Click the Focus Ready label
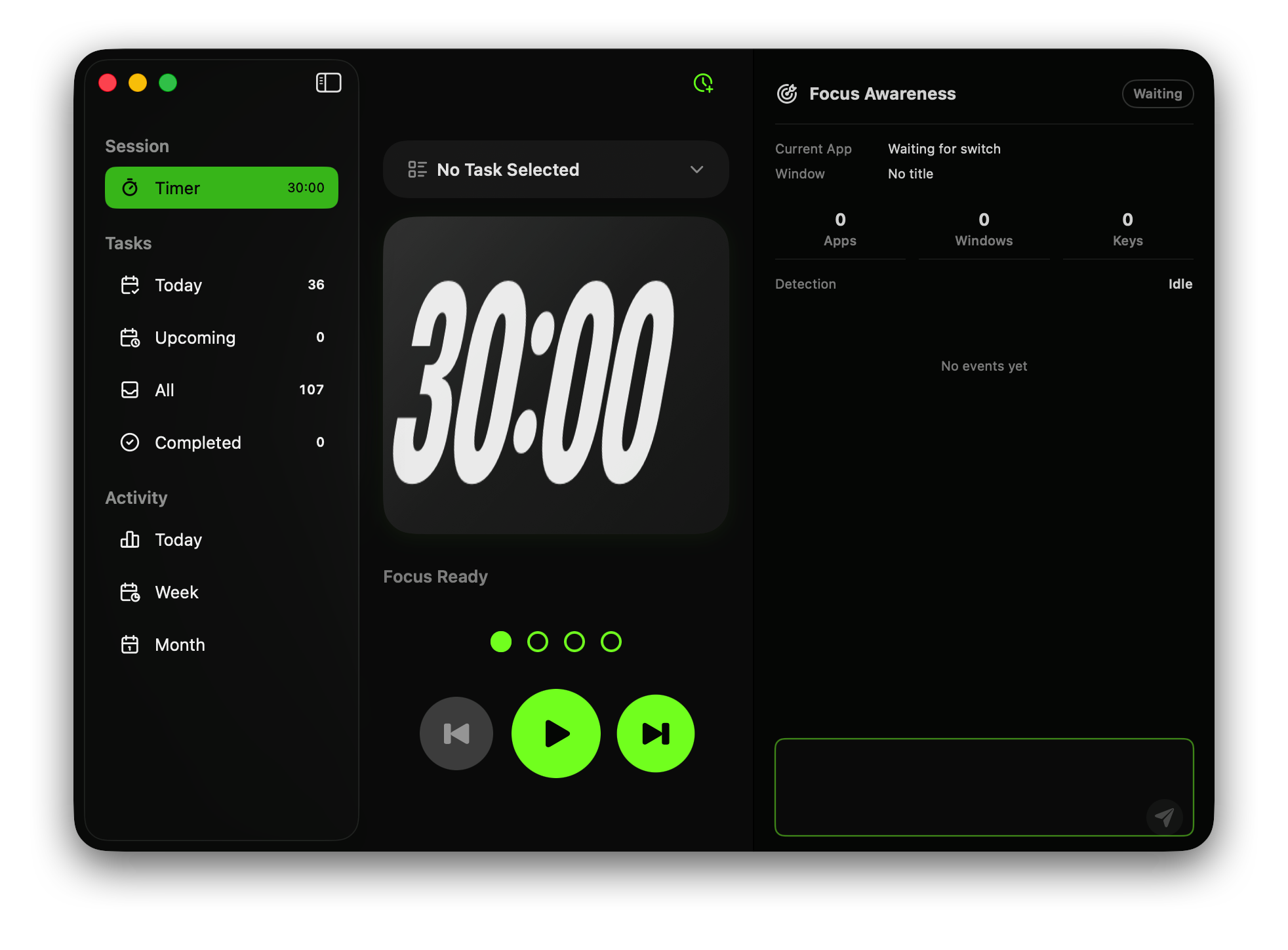 tap(435, 577)
